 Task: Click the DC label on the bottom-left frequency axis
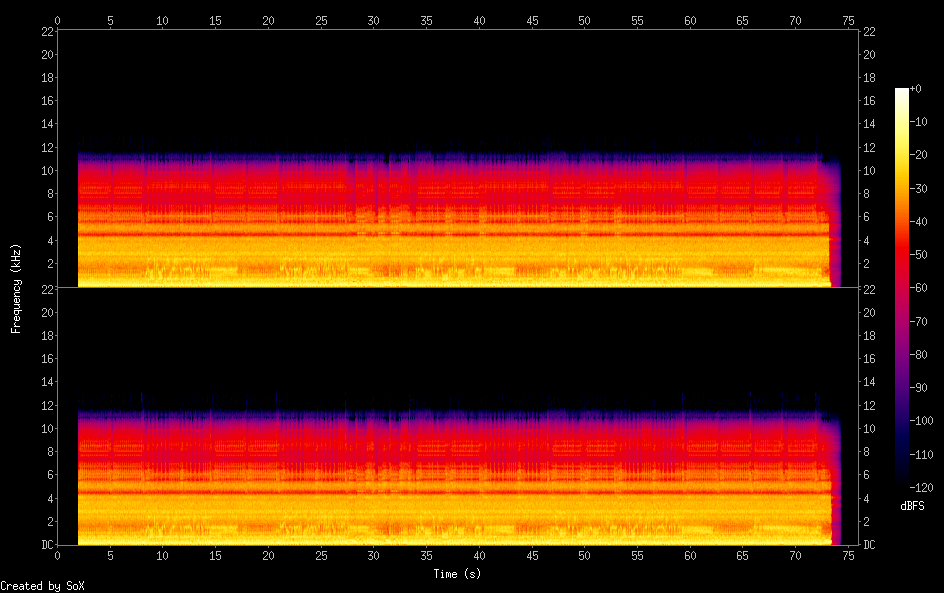[46, 545]
